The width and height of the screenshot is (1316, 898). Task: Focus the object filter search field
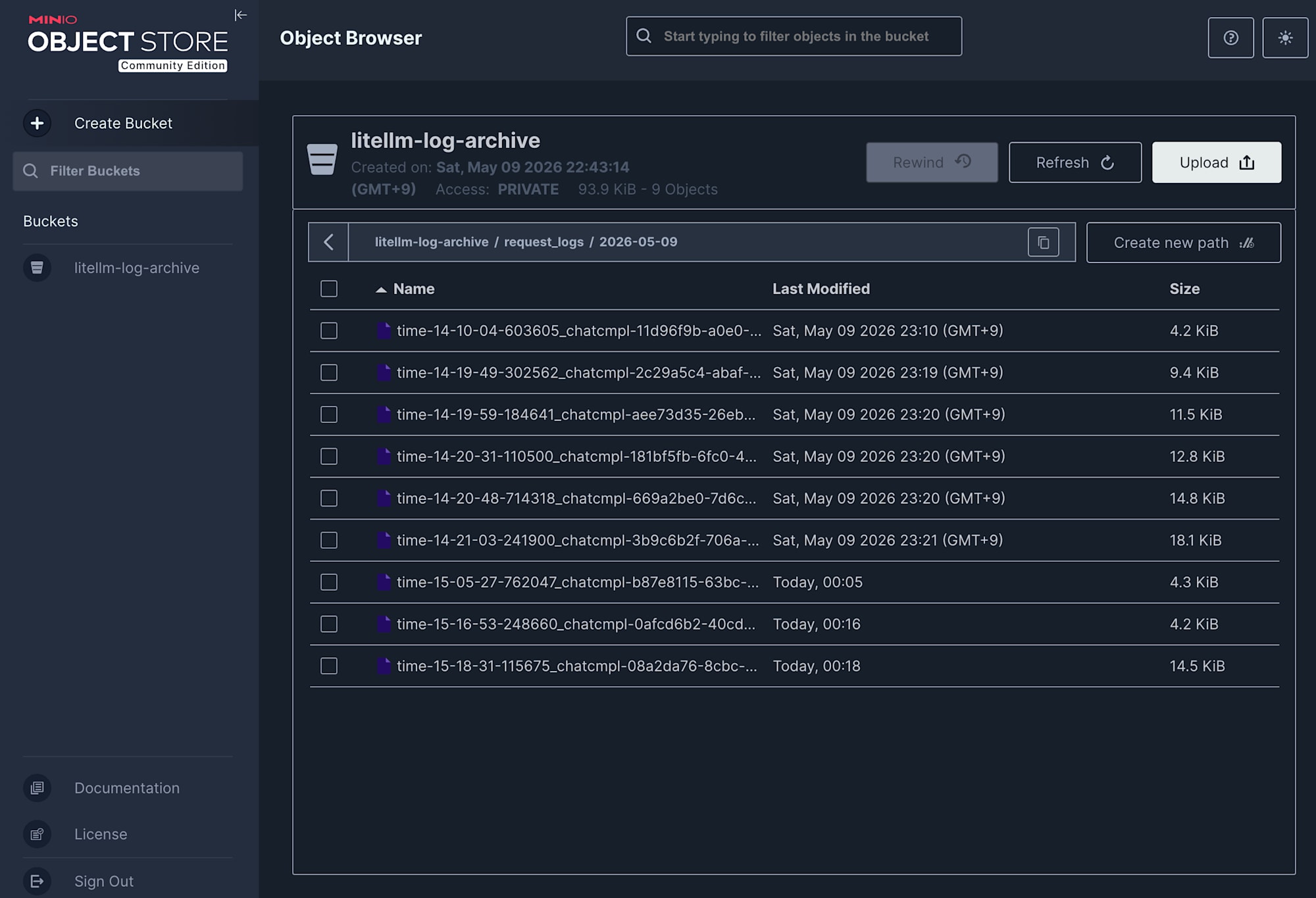[794, 36]
